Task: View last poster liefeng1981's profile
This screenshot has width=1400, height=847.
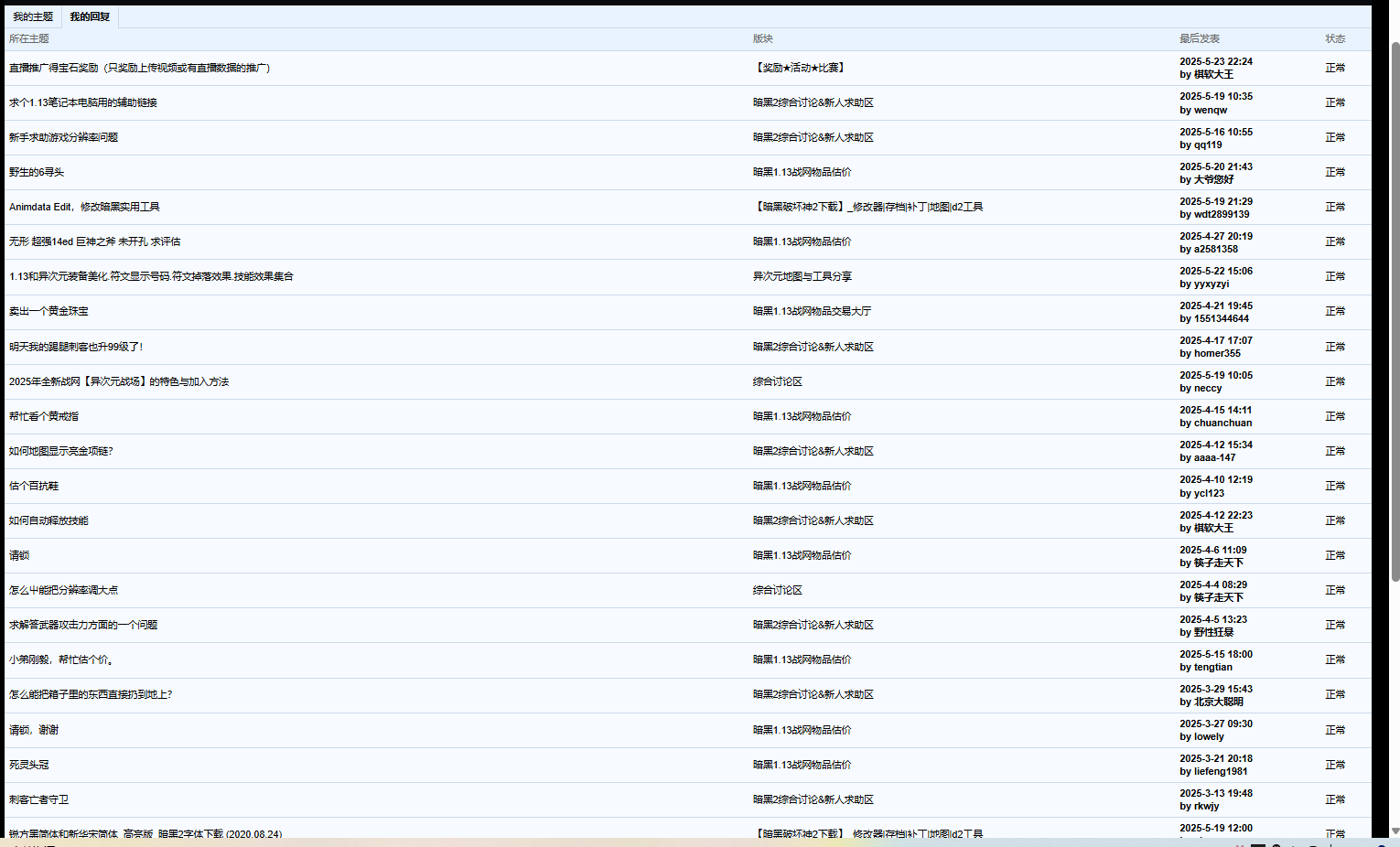Action: click(x=1222, y=771)
